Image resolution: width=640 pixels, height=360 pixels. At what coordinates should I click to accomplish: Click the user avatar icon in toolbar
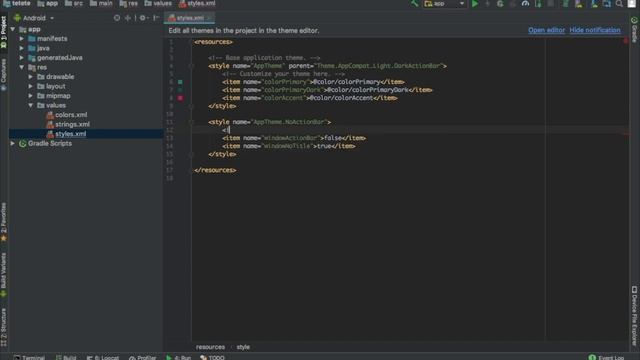(x=631, y=4)
